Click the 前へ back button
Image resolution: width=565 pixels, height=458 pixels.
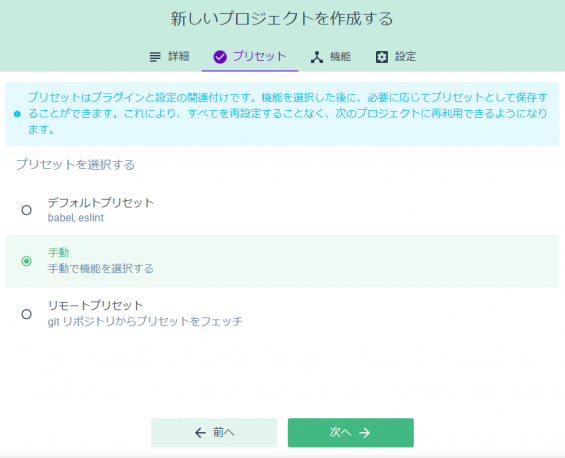(214, 432)
